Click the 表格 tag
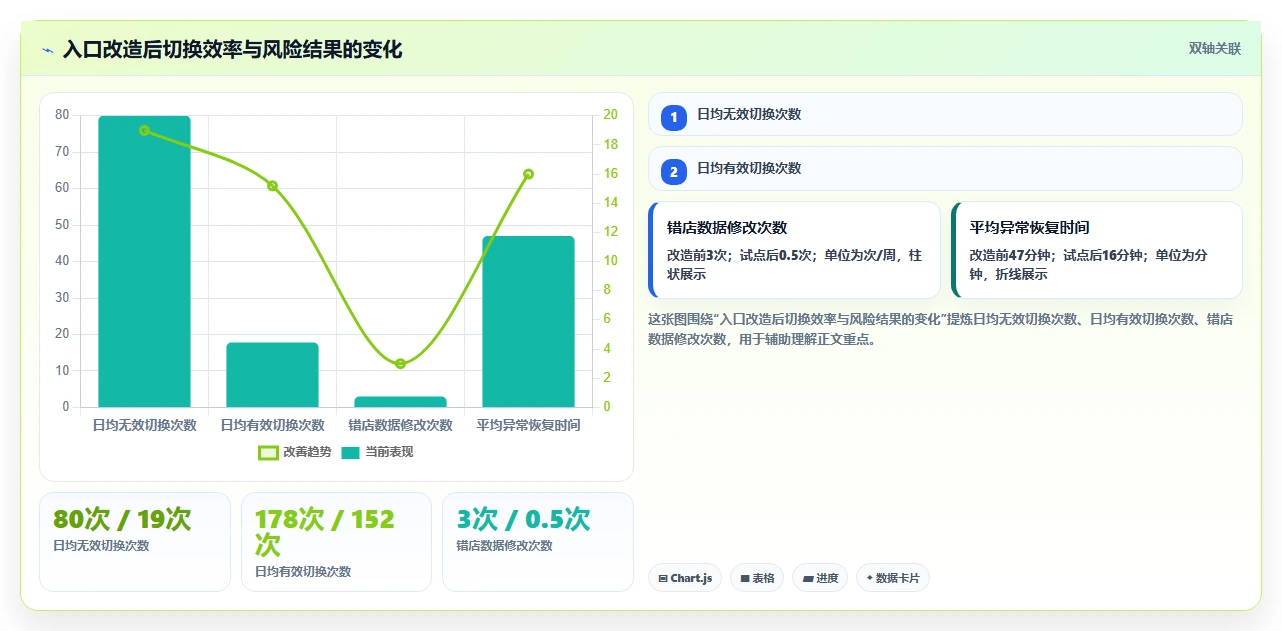This screenshot has width=1282, height=631. [x=757, y=578]
